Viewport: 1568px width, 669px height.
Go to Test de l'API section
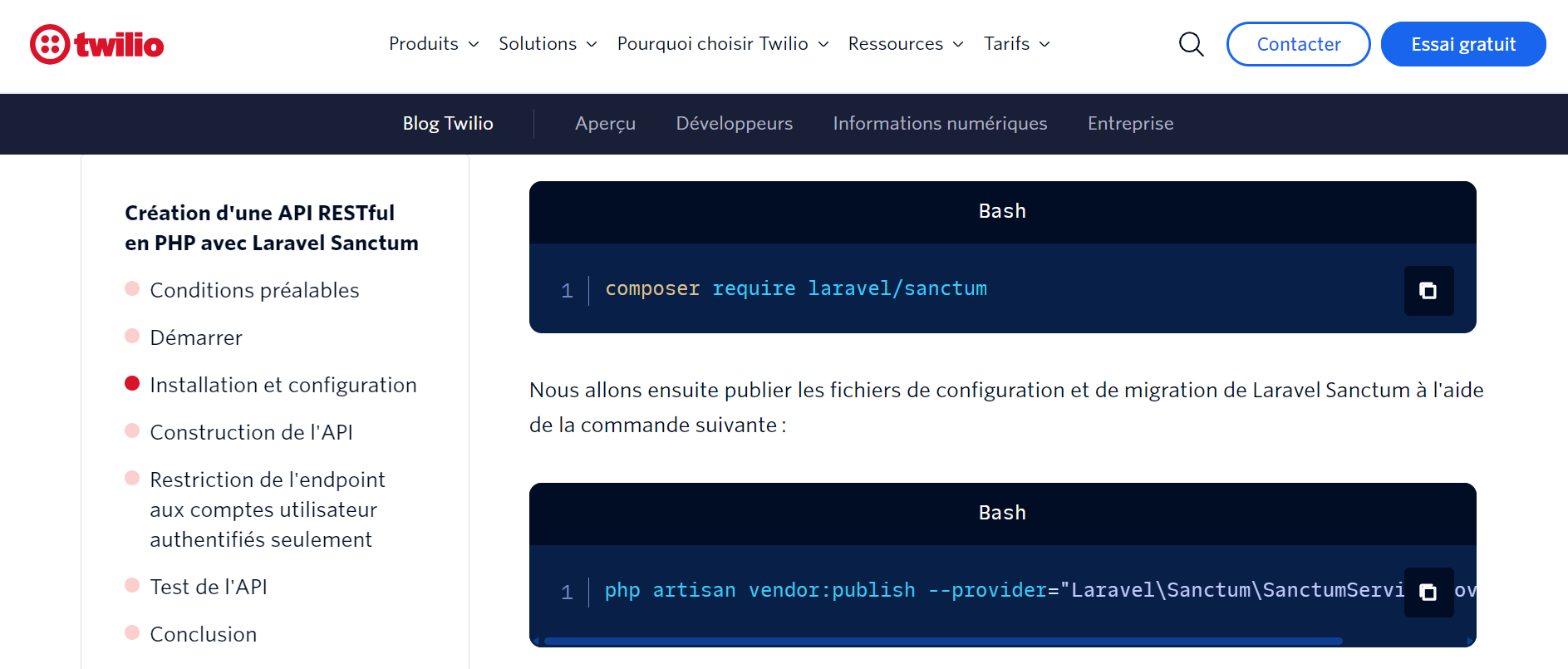pos(209,587)
